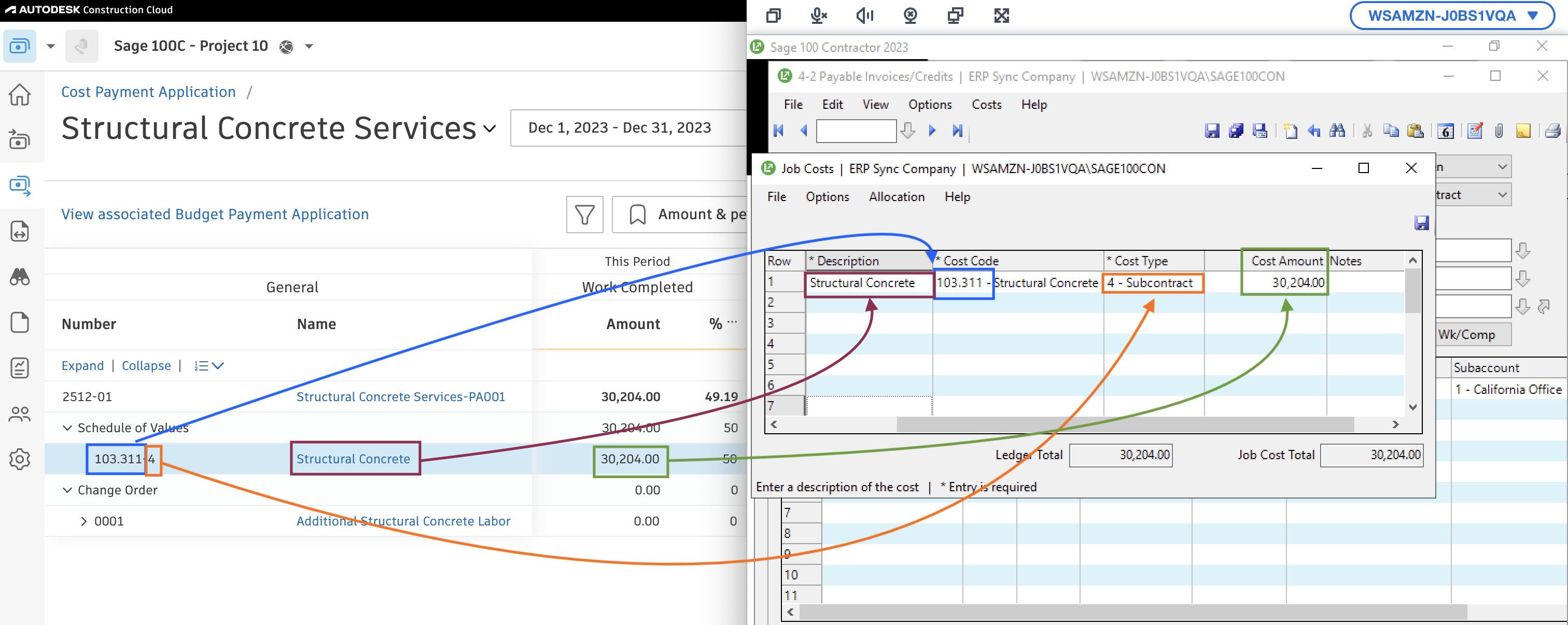Open the combo box ending in 'tract'
The image size is (1568, 625).
[1473, 195]
